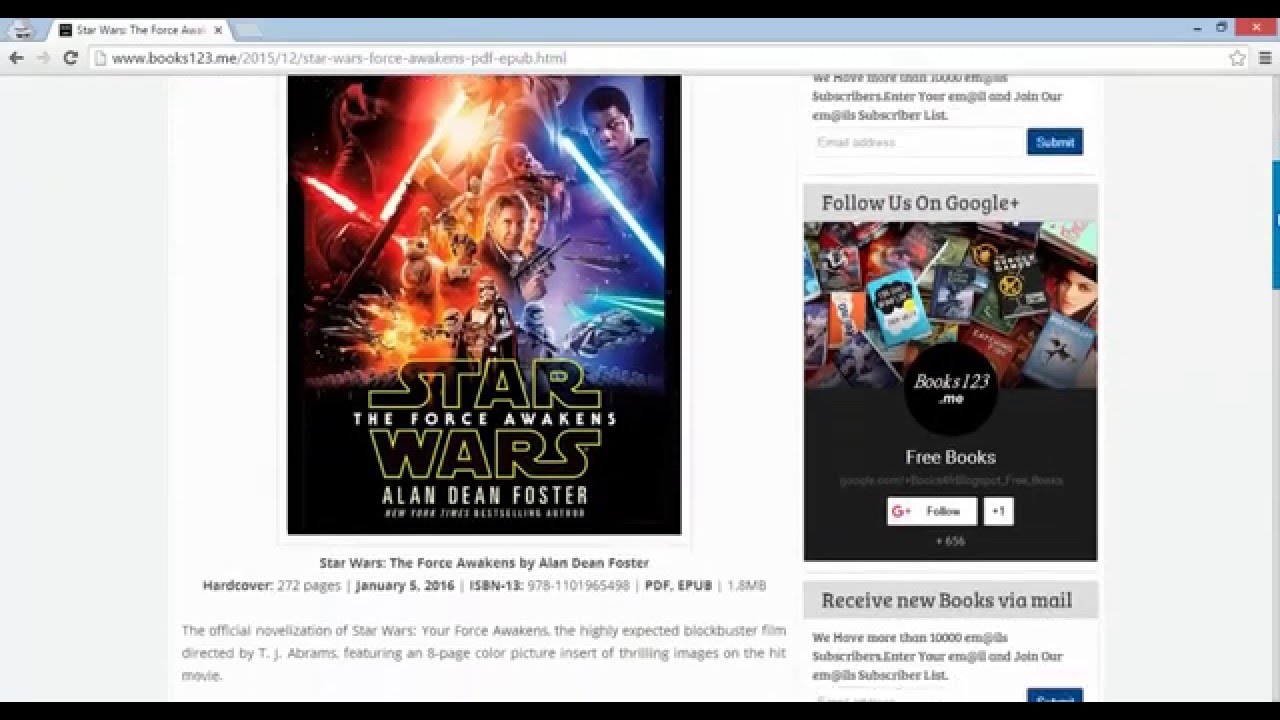Screen dimensions: 1280x720
Task: Click the Google+ book collage banner
Action: (950, 305)
